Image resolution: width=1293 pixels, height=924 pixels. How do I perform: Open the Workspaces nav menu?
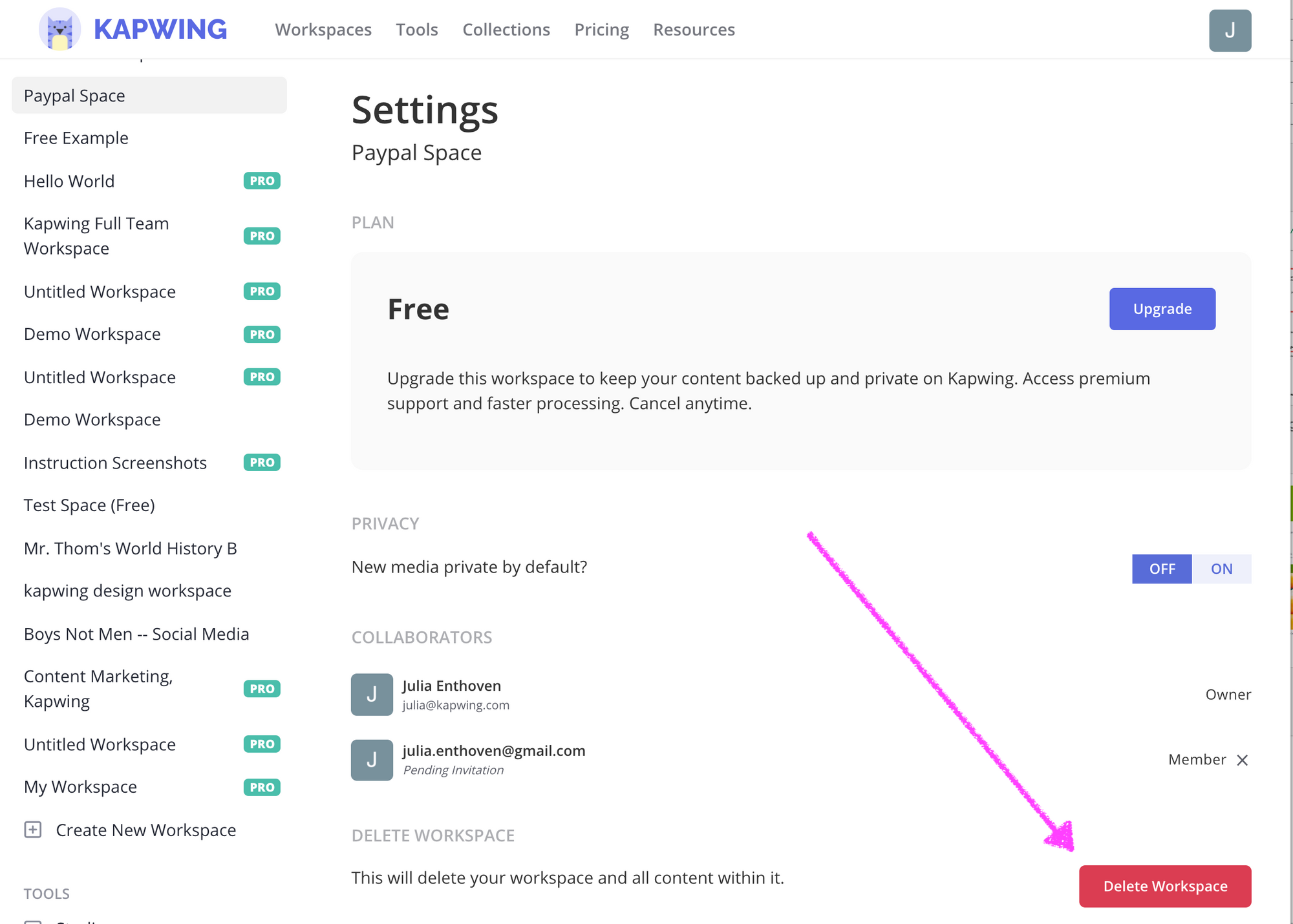coord(323,30)
